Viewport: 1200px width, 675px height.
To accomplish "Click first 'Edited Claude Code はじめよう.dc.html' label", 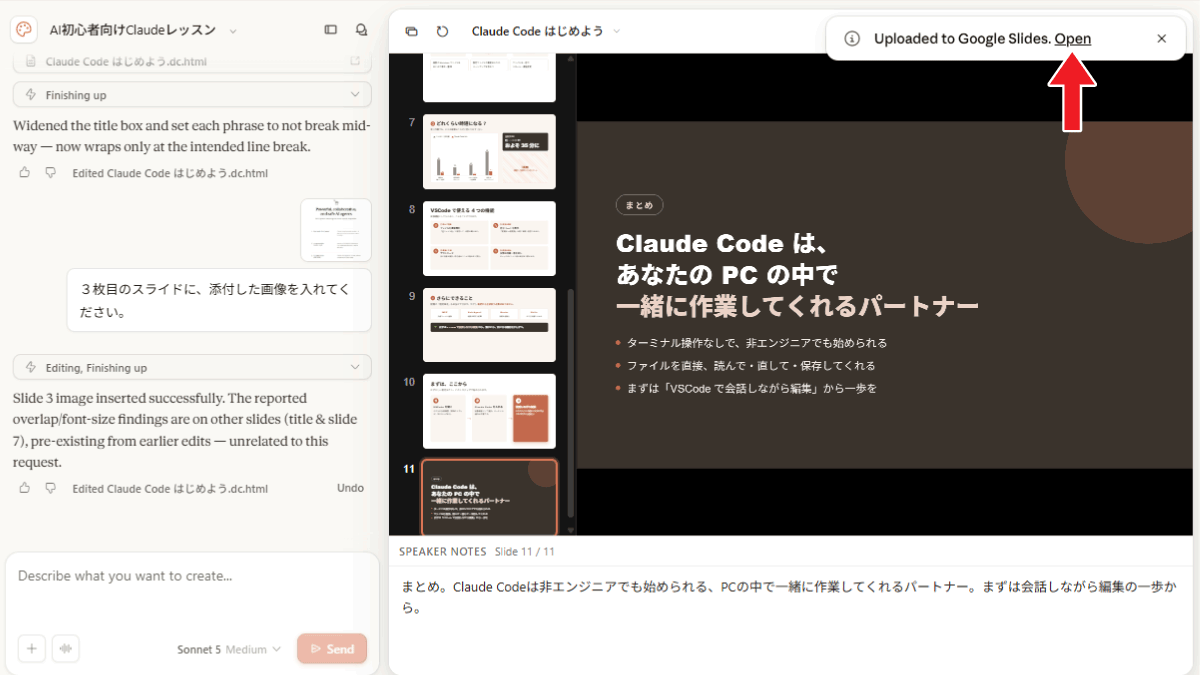I will (170, 173).
